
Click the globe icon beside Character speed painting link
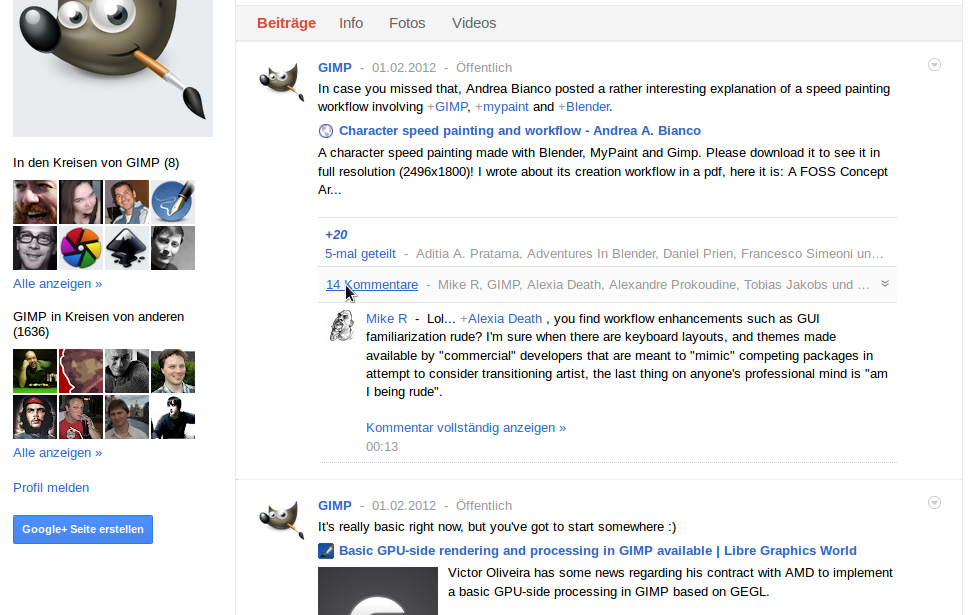coord(326,131)
